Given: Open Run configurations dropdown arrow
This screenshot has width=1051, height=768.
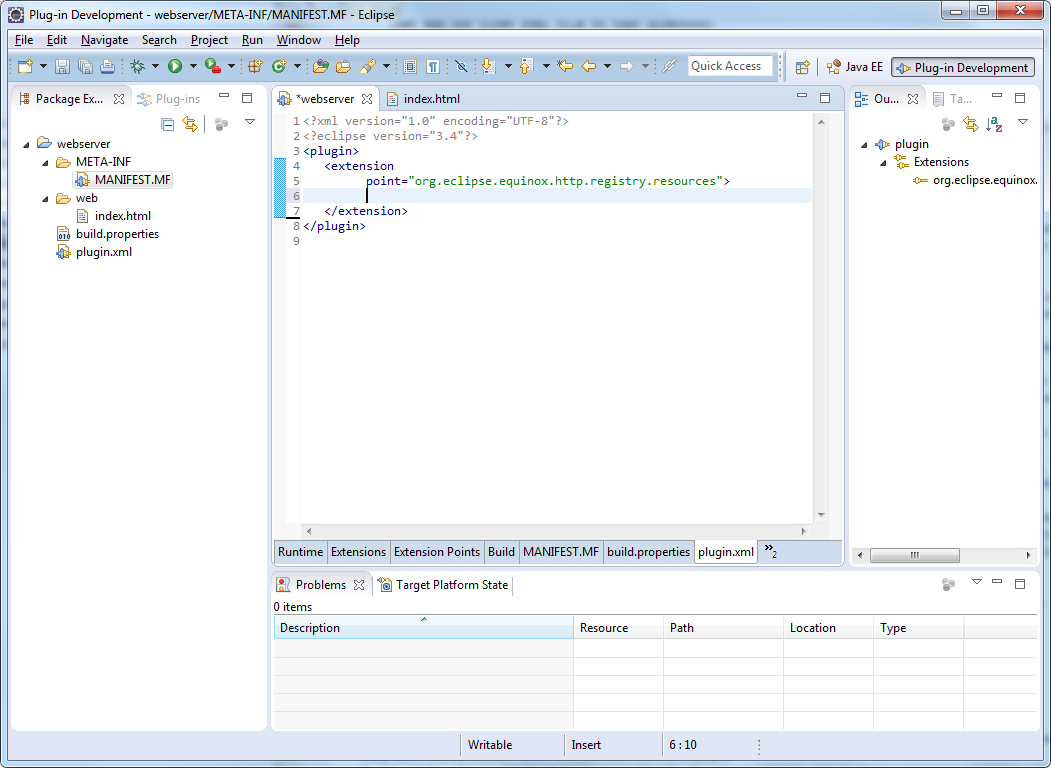Looking at the screenshot, I should point(193,66).
